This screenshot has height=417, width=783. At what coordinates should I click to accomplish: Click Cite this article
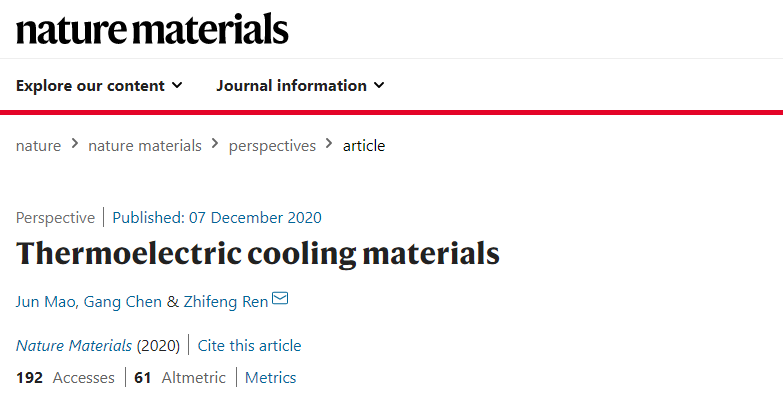[249, 346]
